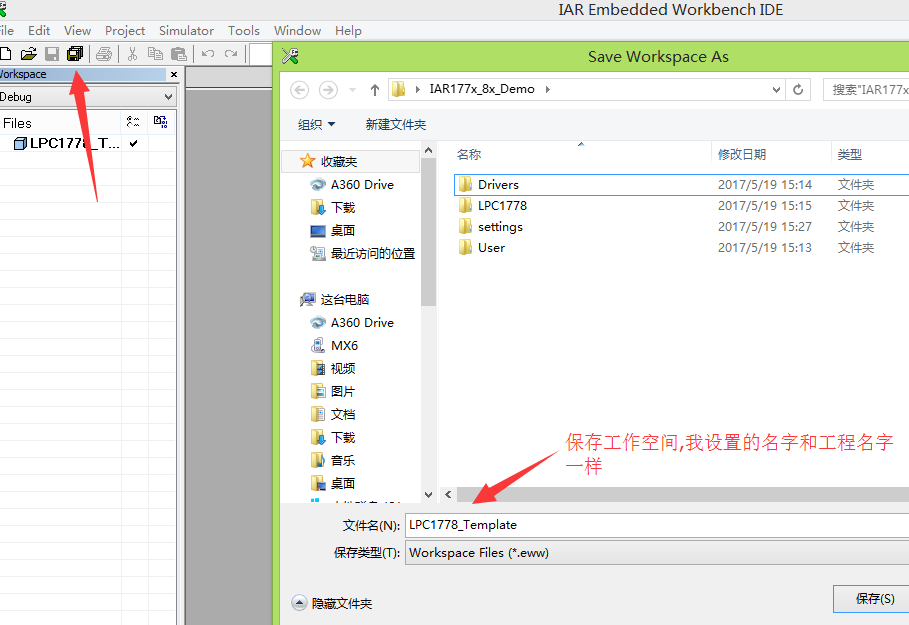This screenshot has height=625, width=909.
Task: Select the LPC1778 folder
Action: (x=493, y=206)
